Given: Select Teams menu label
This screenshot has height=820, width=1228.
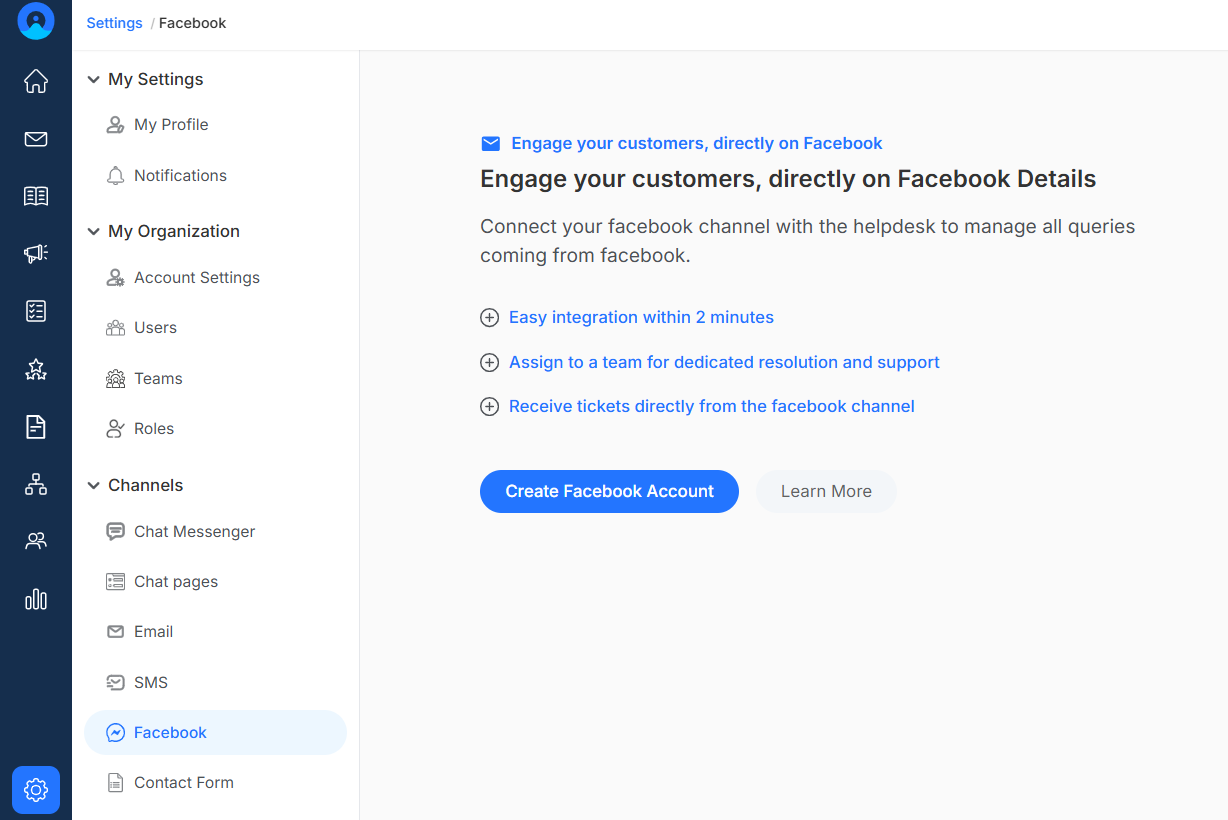Looking at the screenshot, I should tap(158, 379).
